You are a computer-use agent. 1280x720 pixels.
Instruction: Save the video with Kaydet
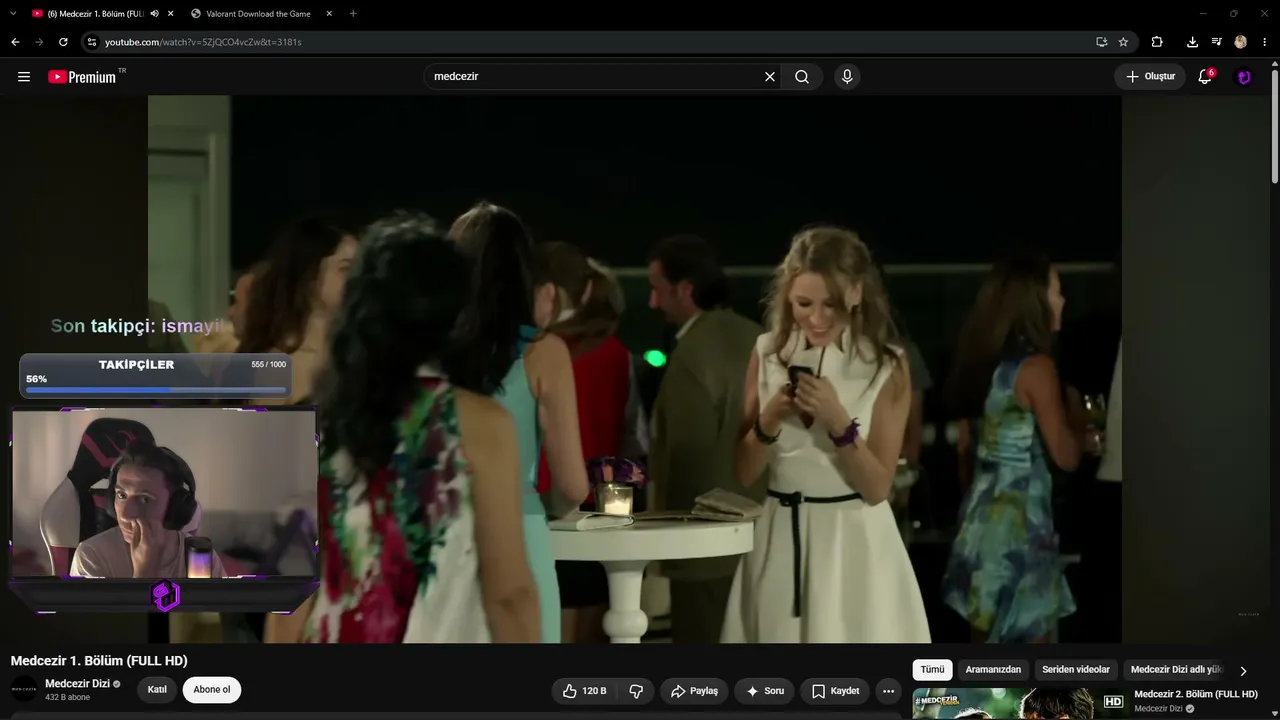click(835, 691)
